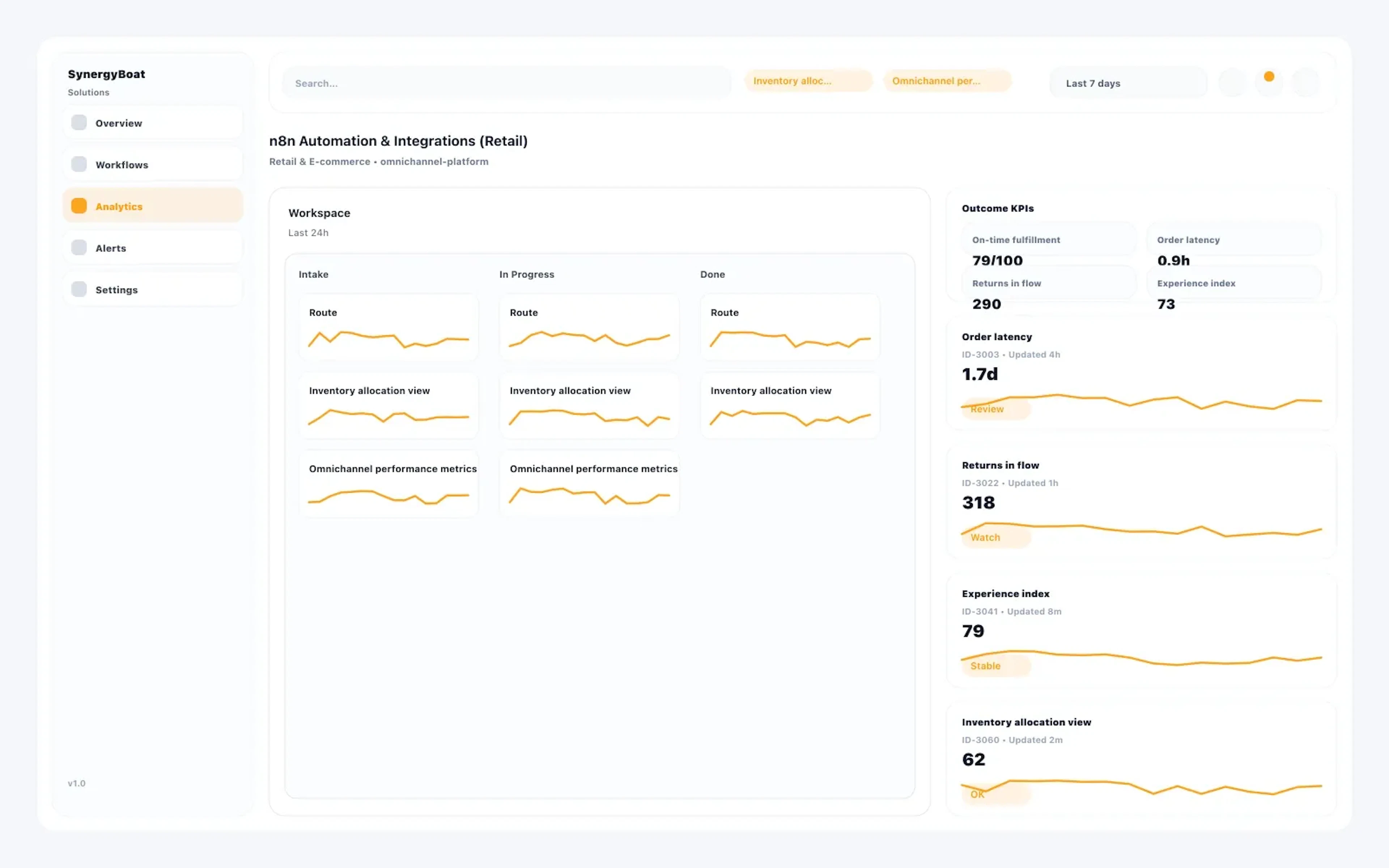Viewport: 1389px width, 868px height.
Task: Click the leftmost circular icon near Last 7 days
Action: click(x=1232, y=83)
